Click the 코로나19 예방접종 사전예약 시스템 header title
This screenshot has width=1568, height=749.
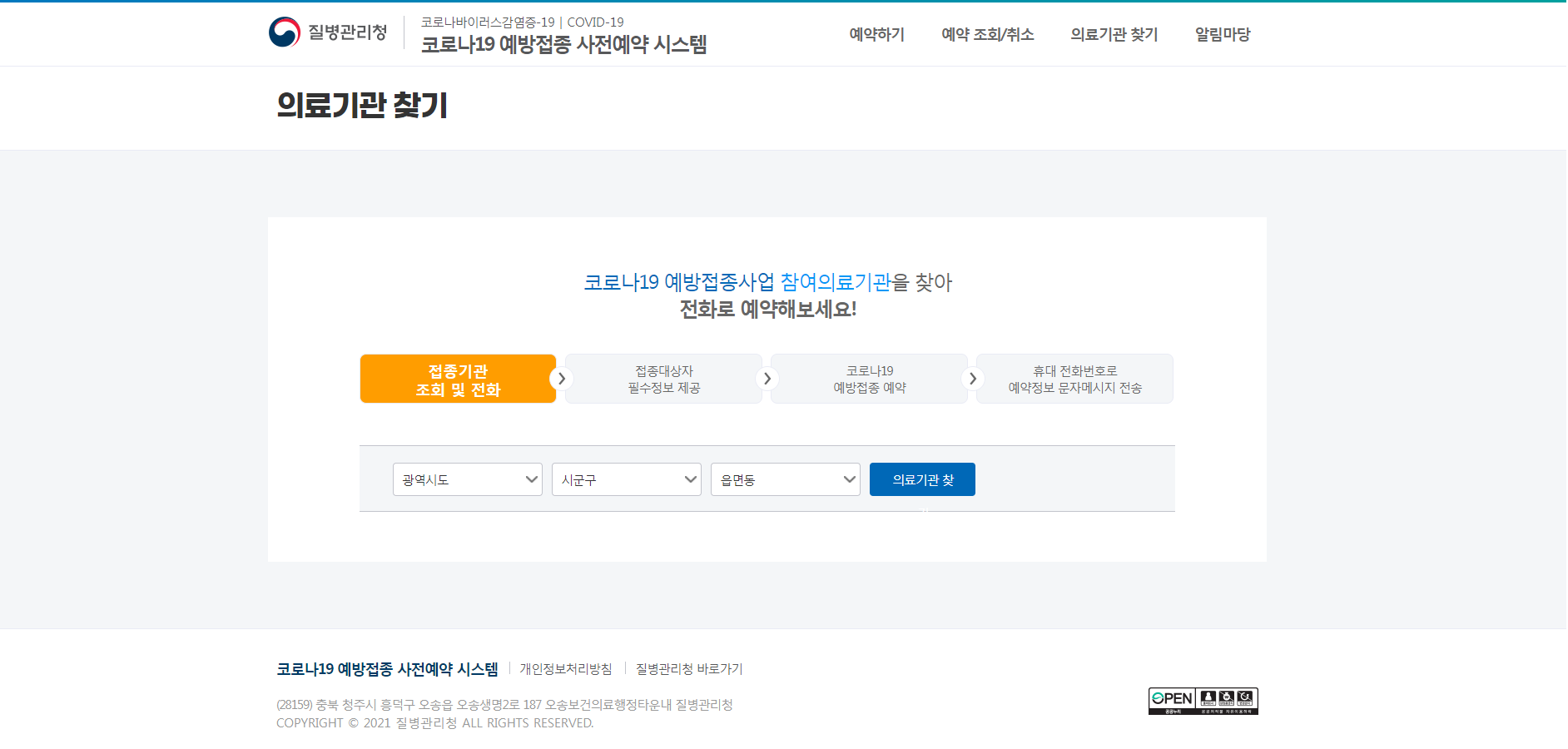coord(565,45)
